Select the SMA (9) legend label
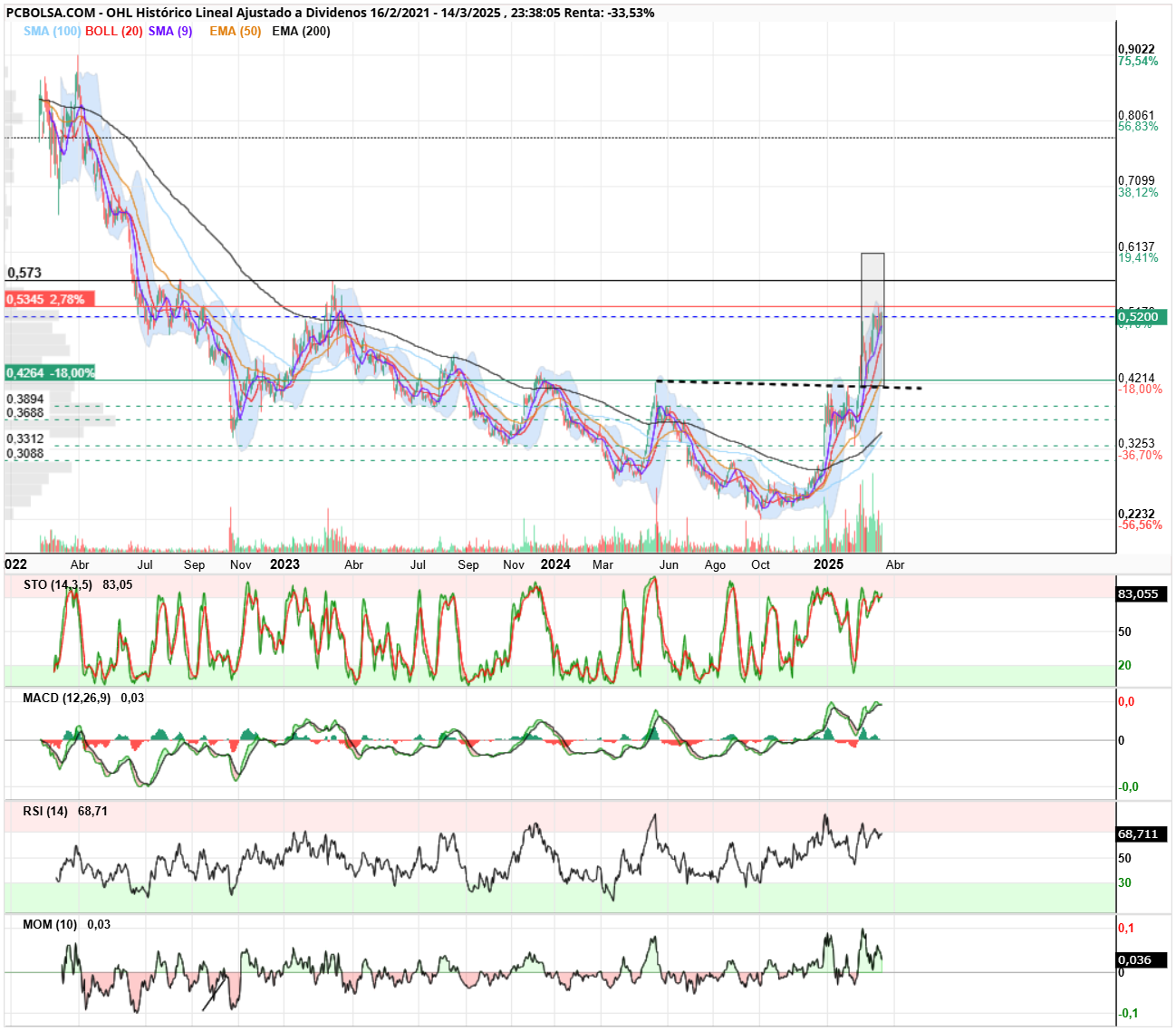 tap(170, 31)
